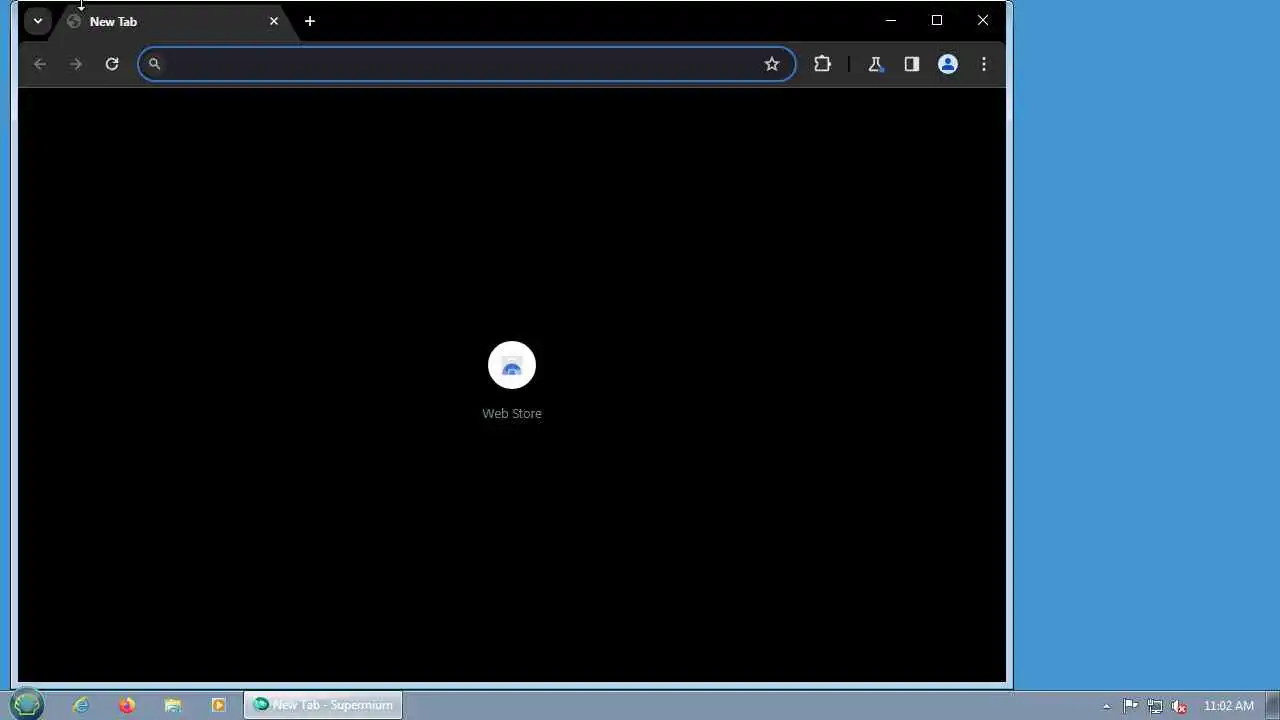Open the Chrome Labs flask icon
Screen dimensions: 1280x720
[x=876, y=64]
